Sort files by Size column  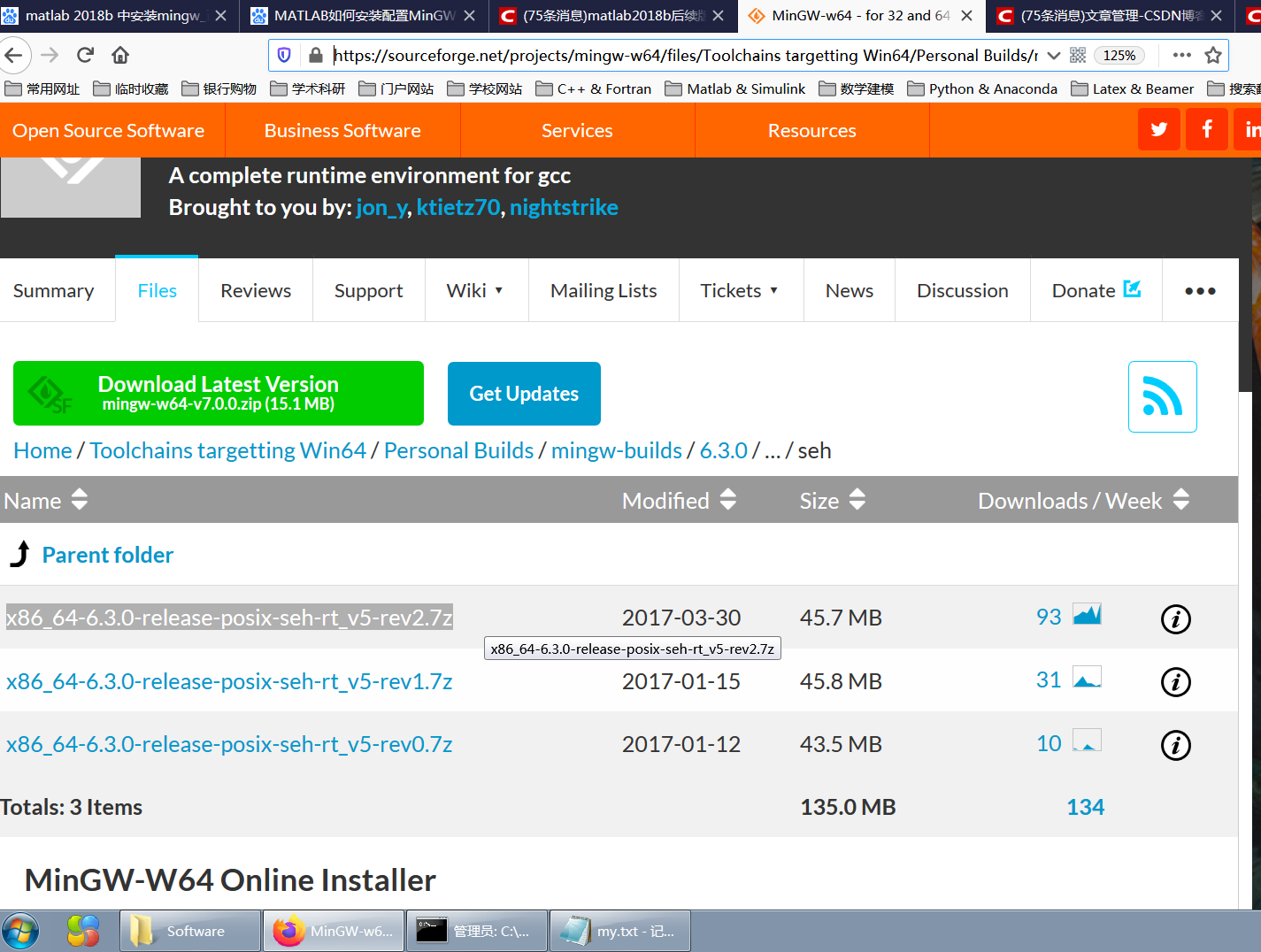[x=832, y=500]
